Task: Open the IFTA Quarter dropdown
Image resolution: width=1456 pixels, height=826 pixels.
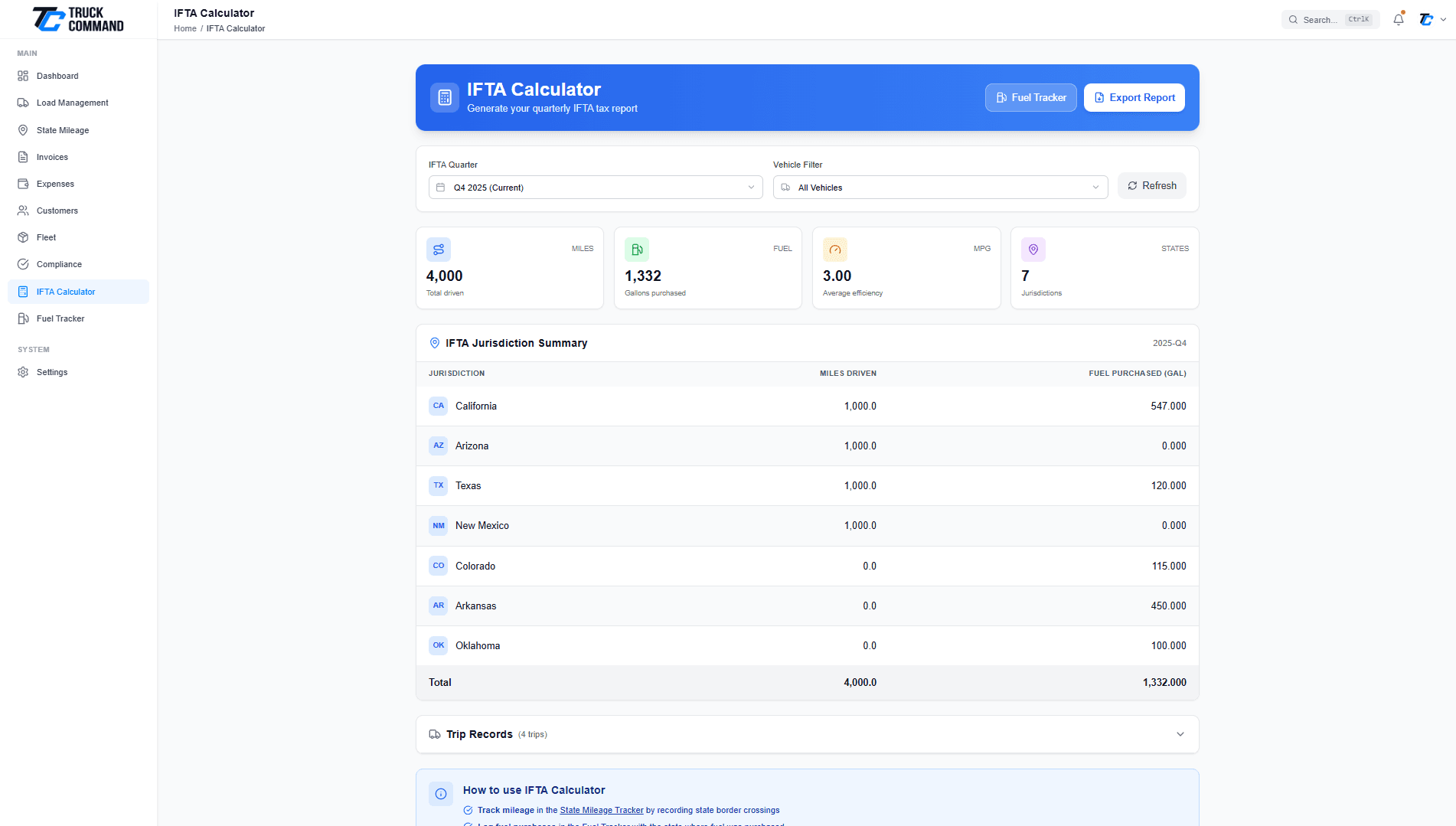Action: tap(596, 187)
